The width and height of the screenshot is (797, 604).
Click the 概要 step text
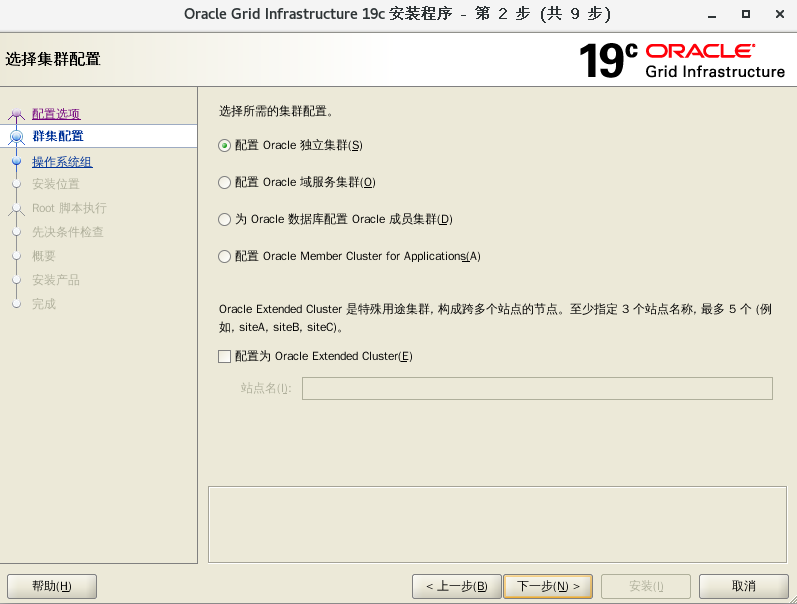tap(44, 256)
